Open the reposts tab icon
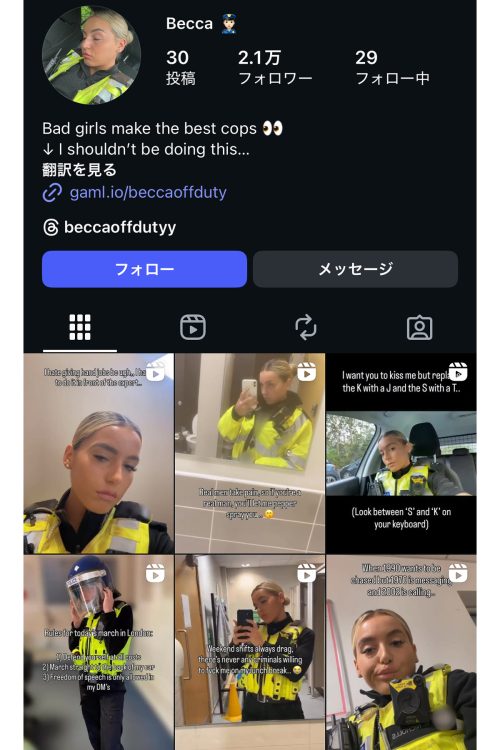500x750 pixels. [306, 328]
